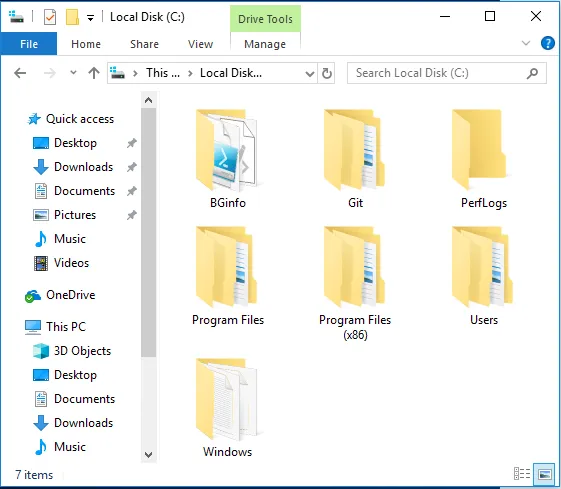Image resolution: width=561 pixels, height=489 pixels.
Task: Click Local Disk in the address breadcrumb
Action: tap(231, 73)
